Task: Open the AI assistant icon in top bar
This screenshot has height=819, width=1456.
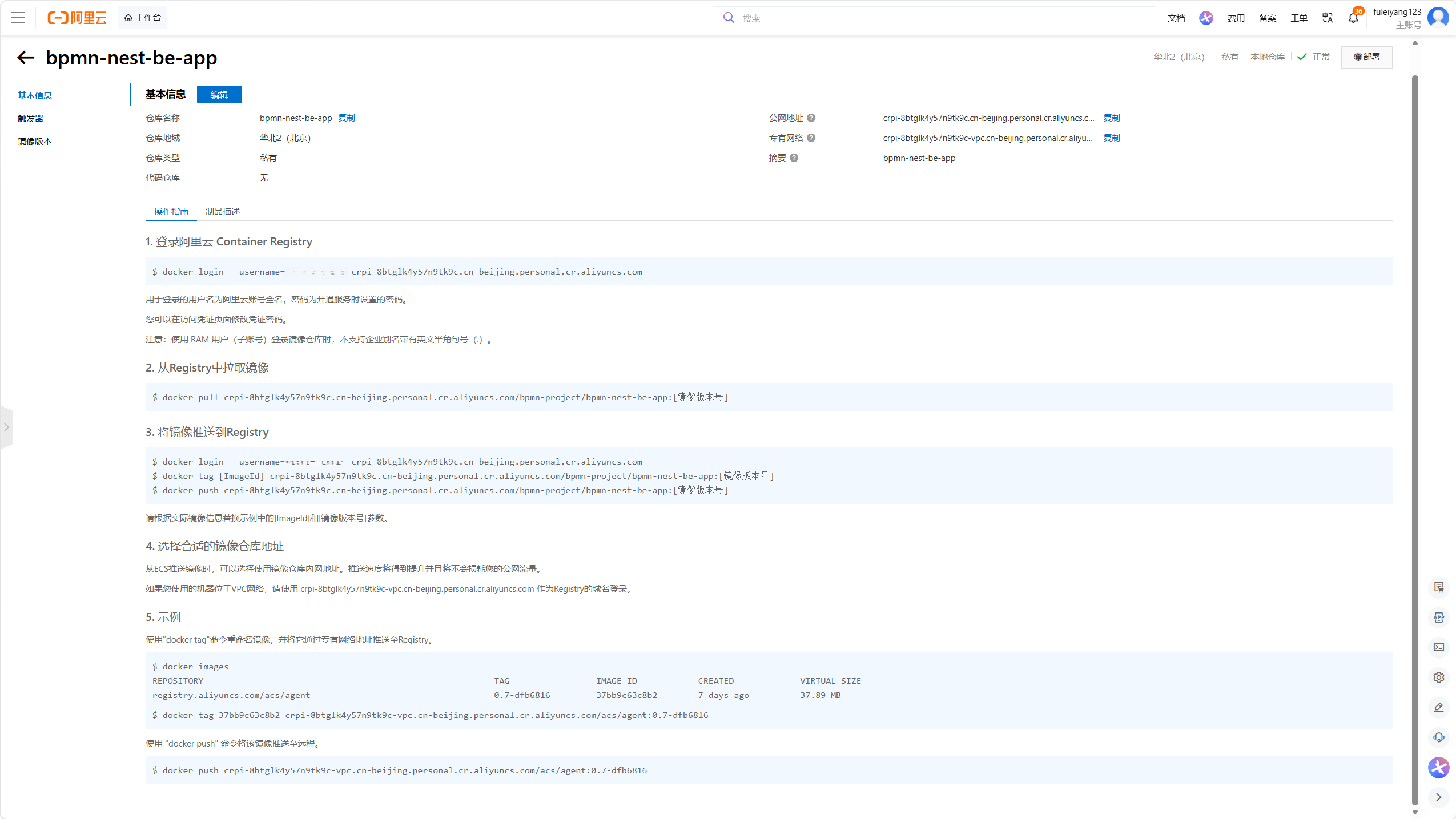Action: 1206,18
